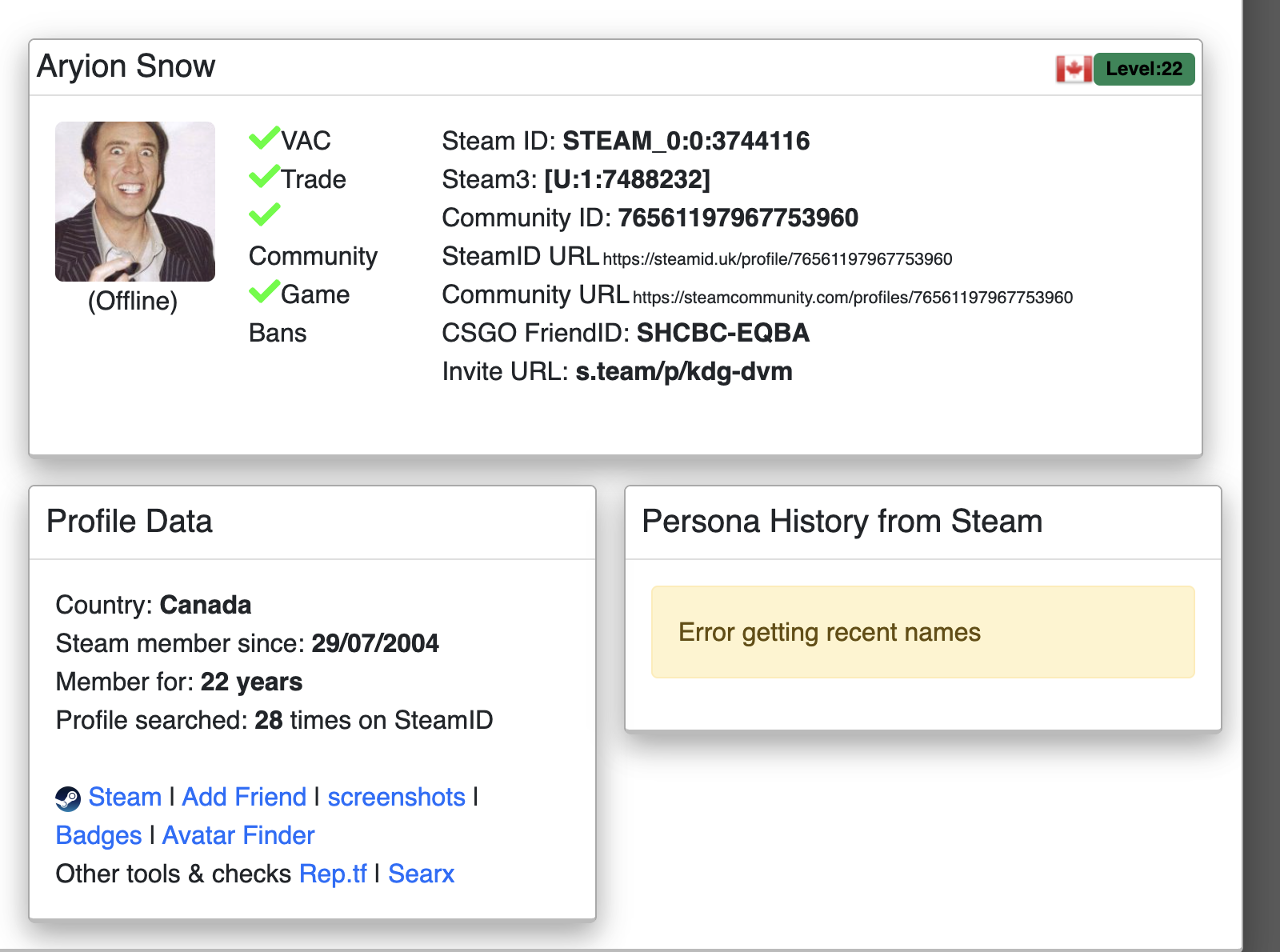Open the Steam profile link
Image resolution: width=1280 pixels, height=952 pixels.
pyautogui.click(x=125, y=798)
